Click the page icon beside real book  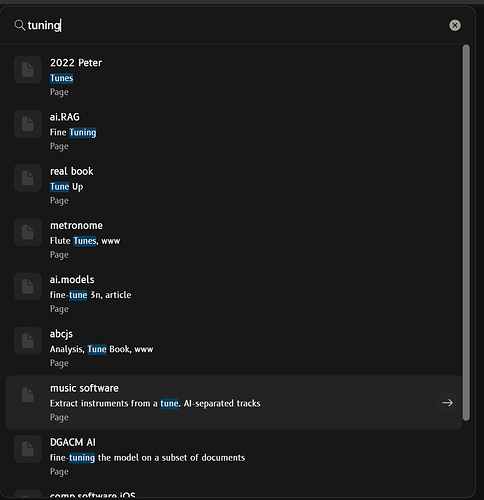[28, 178]
